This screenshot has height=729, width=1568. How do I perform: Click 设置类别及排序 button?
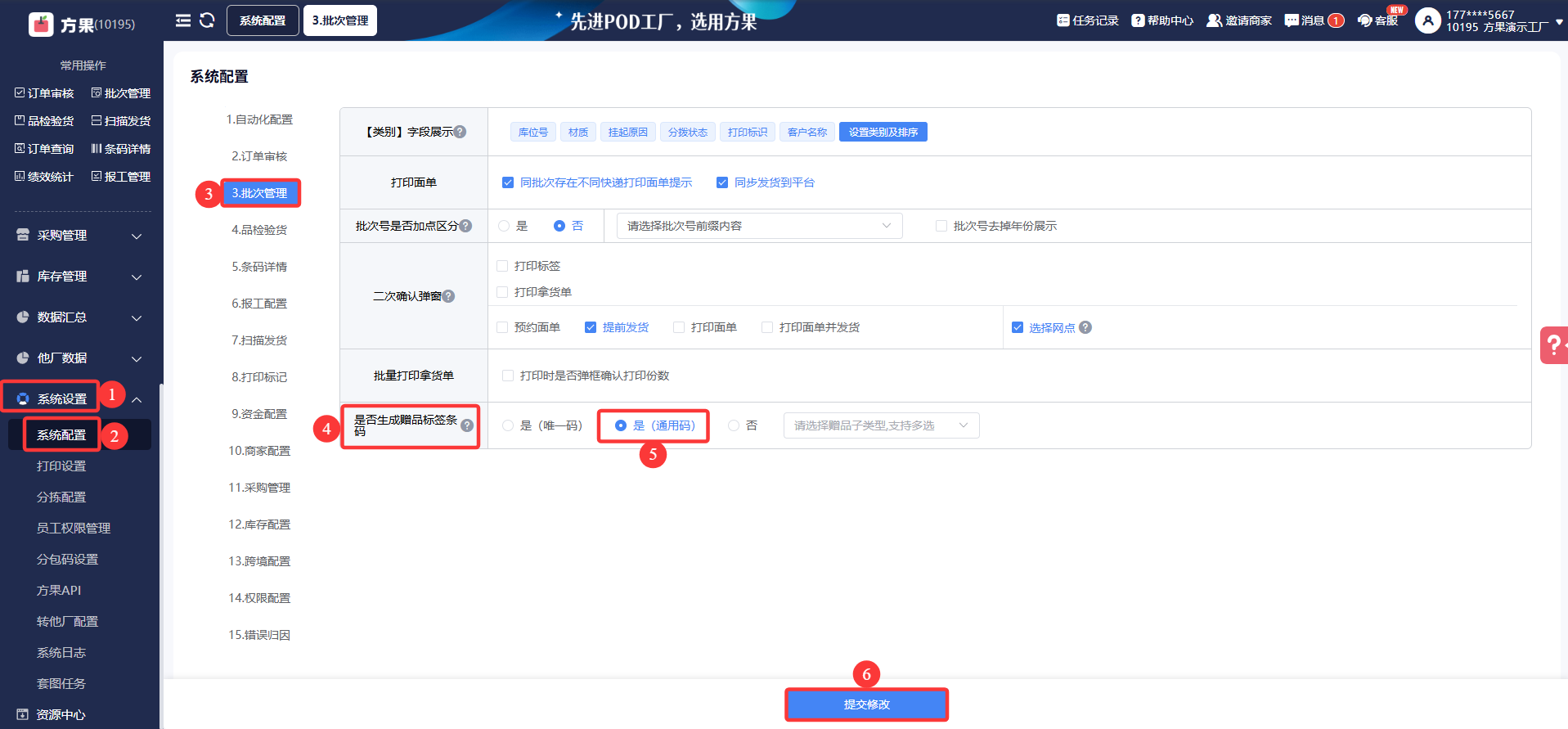[x=883, y=132]
